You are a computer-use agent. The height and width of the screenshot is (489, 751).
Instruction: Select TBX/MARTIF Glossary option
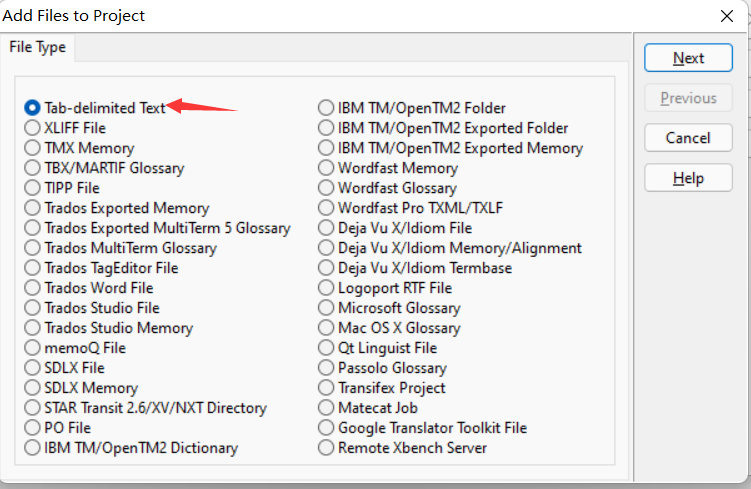[33, 168]
